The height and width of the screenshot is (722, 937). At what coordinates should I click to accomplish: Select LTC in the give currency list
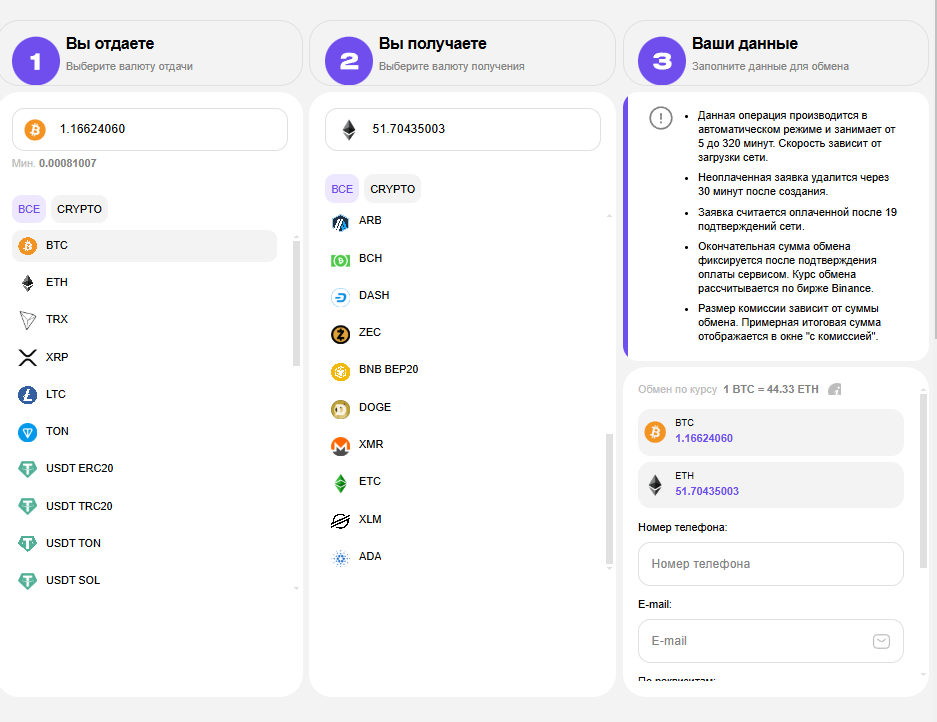56,395
